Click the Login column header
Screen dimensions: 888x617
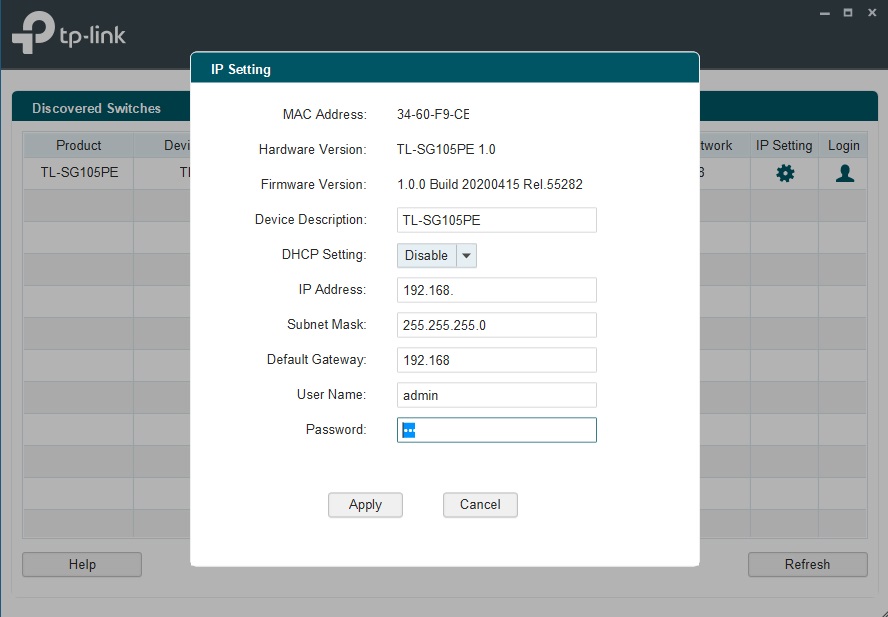843,146
